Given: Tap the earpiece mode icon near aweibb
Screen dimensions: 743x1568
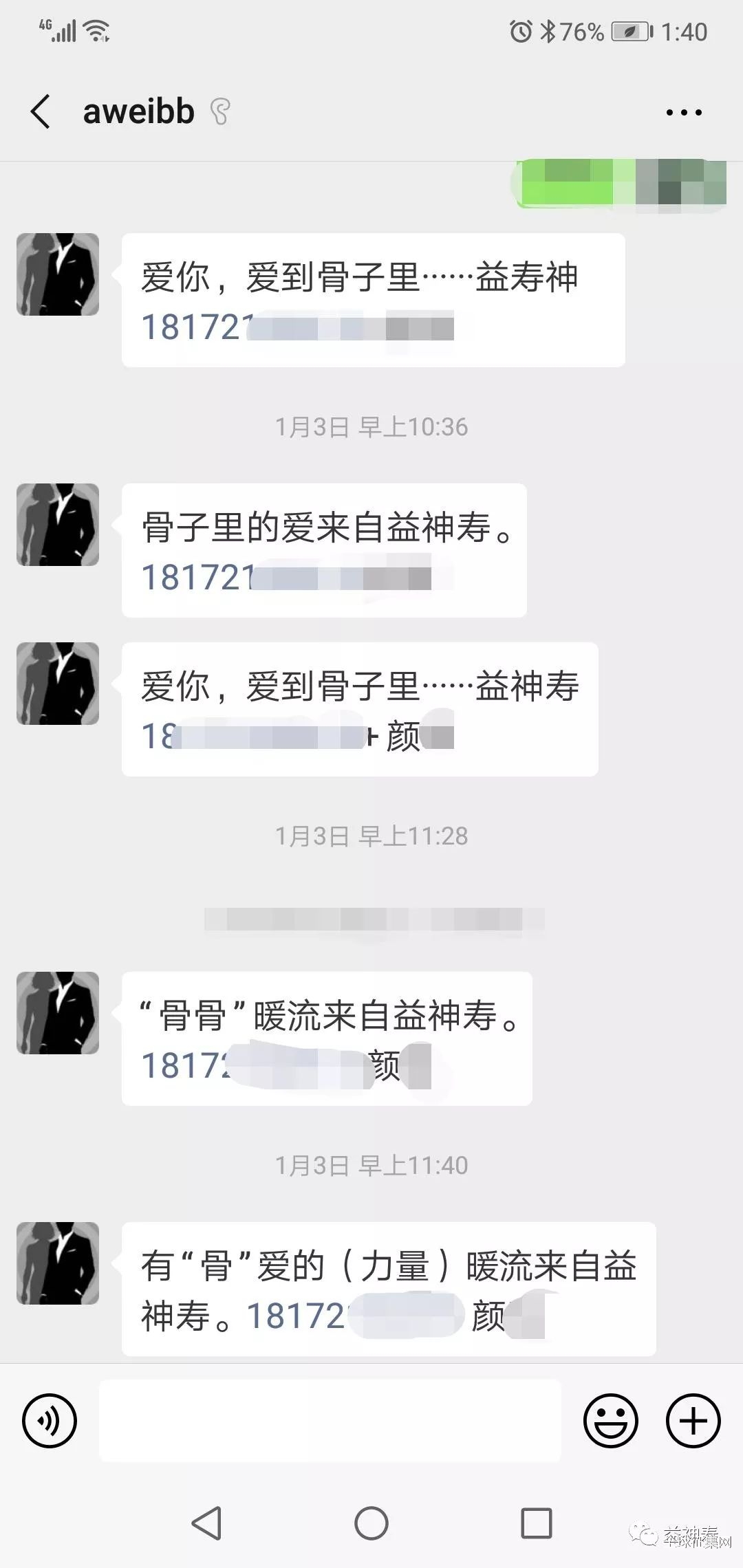Looking at the screenshot, I should click(x=220, y=111).
